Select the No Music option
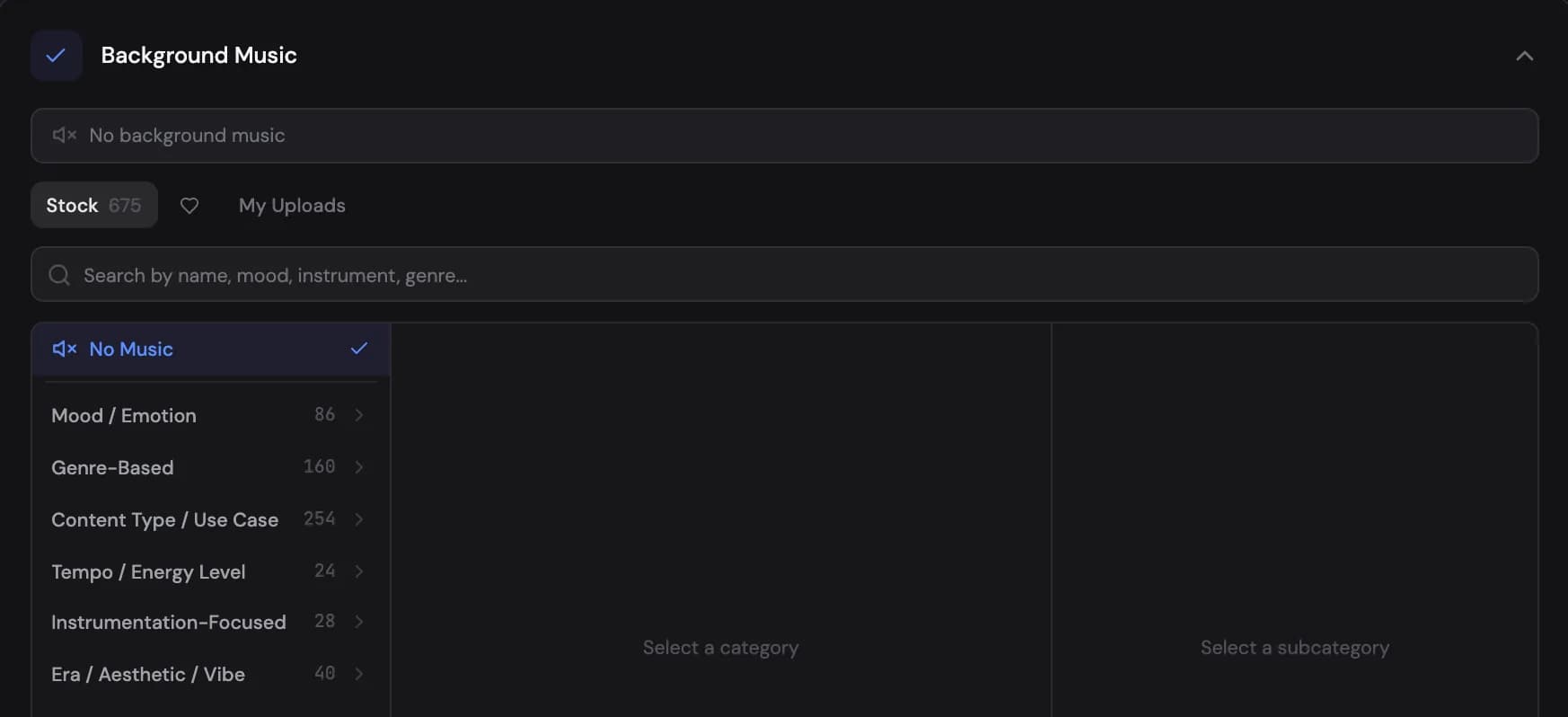Screen dimensions: 1568x717 pos(211,349)
